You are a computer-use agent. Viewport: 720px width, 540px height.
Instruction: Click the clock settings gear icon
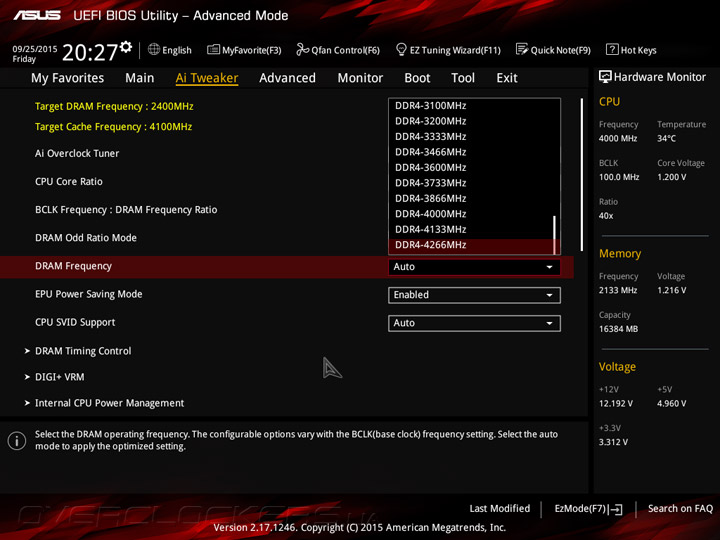coord(126,47)
